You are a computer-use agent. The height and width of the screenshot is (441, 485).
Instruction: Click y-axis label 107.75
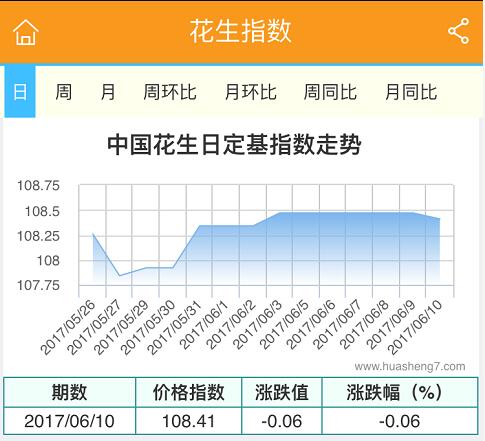click(x=38, y=285)
